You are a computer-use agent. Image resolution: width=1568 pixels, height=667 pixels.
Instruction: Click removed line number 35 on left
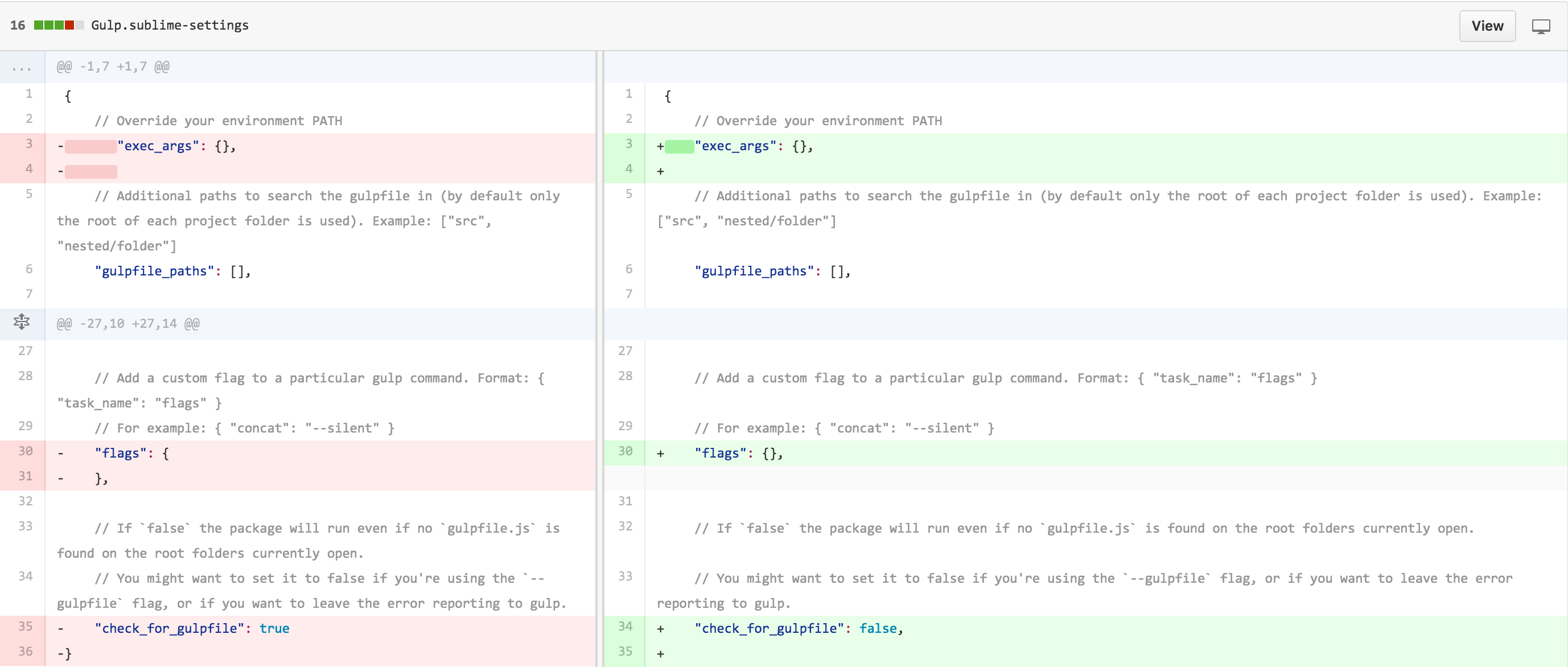pos(25,626)
